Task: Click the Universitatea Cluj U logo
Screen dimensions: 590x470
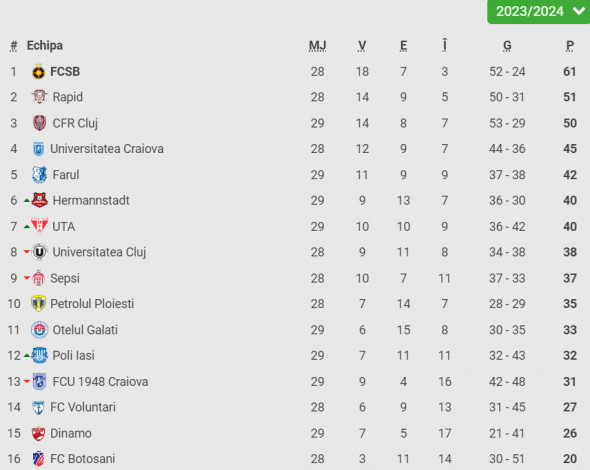Action: point(40,252)
